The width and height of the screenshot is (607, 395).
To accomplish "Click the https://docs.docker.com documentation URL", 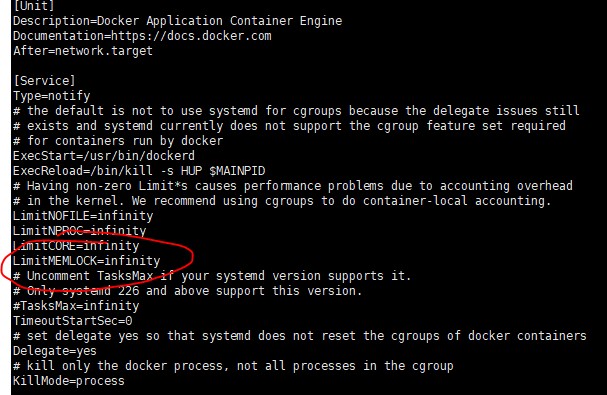I will (x=191, y=36).
